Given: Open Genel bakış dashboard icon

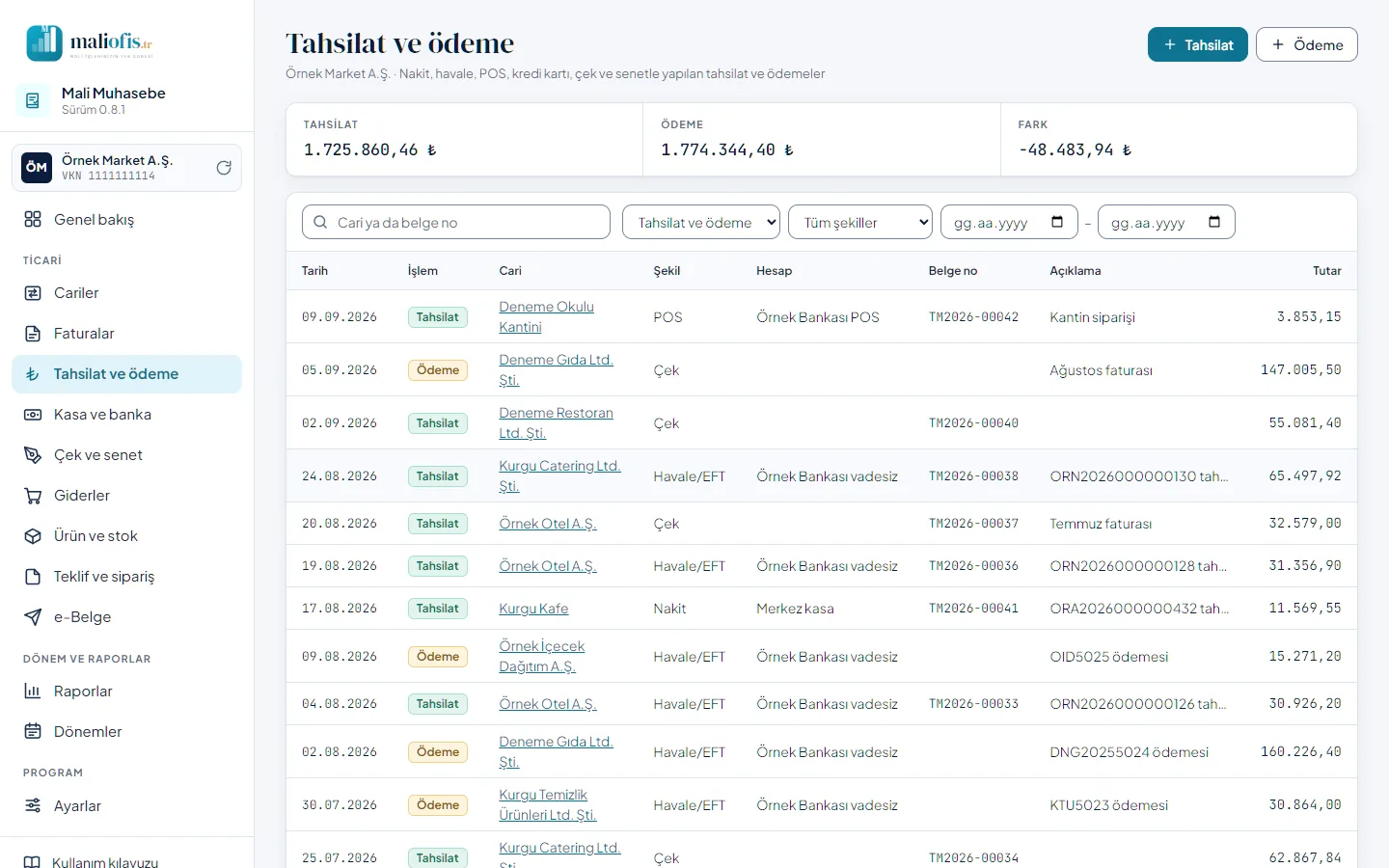Looking at the screenshot, I should 33,219.
